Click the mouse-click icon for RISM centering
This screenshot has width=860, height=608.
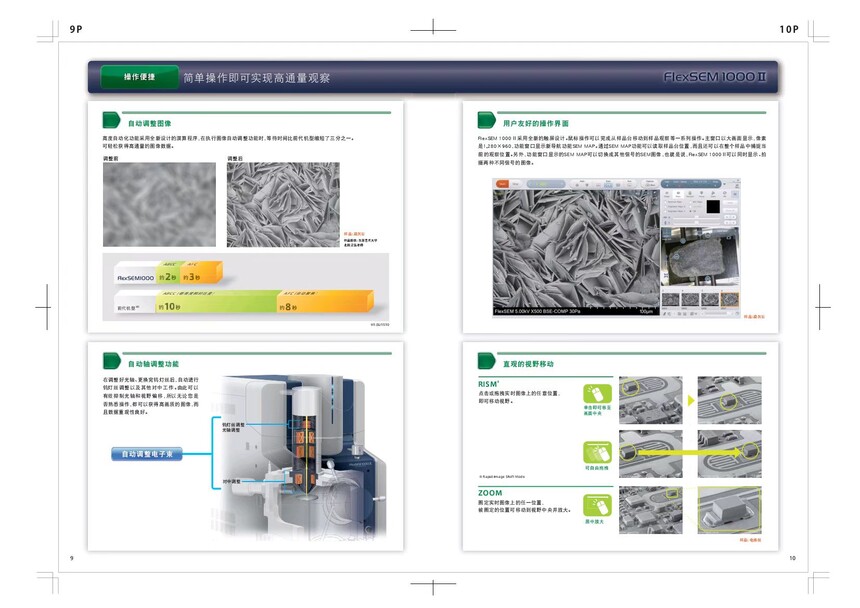pos(597,394)
